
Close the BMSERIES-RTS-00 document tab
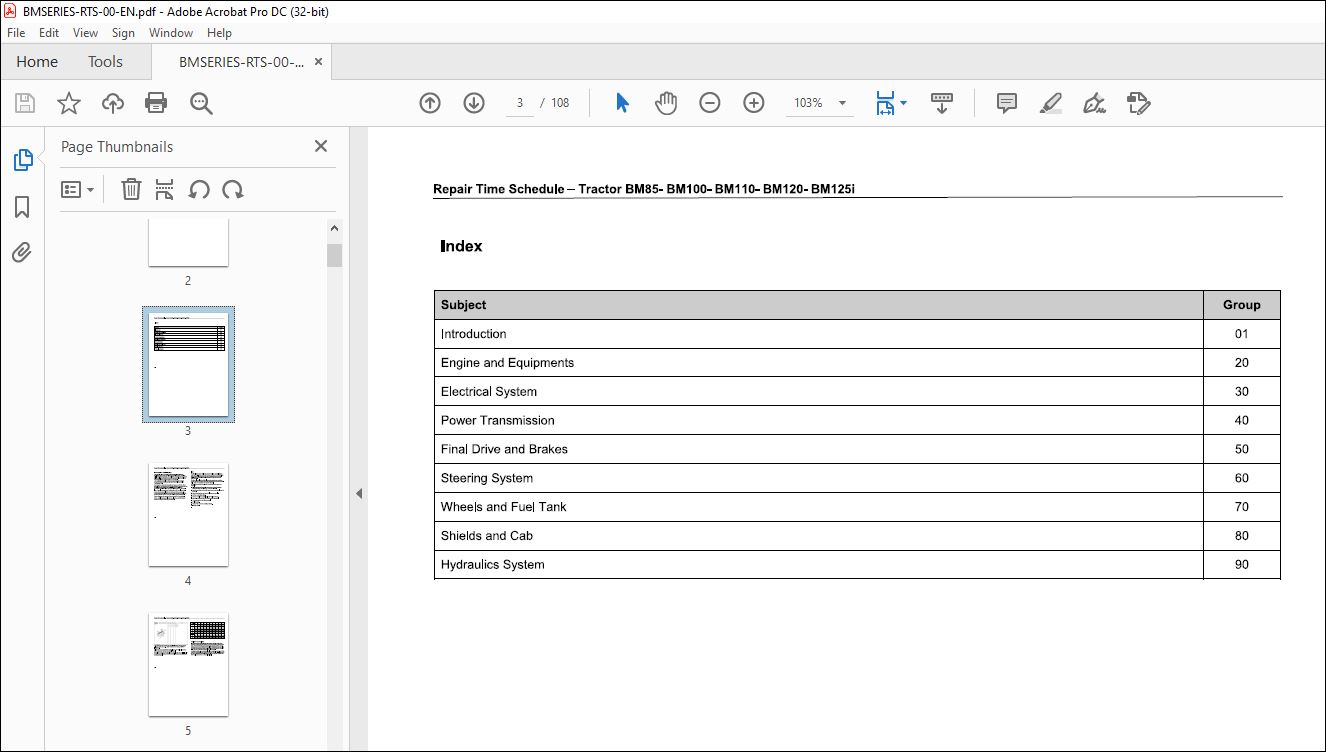[318, 62]
